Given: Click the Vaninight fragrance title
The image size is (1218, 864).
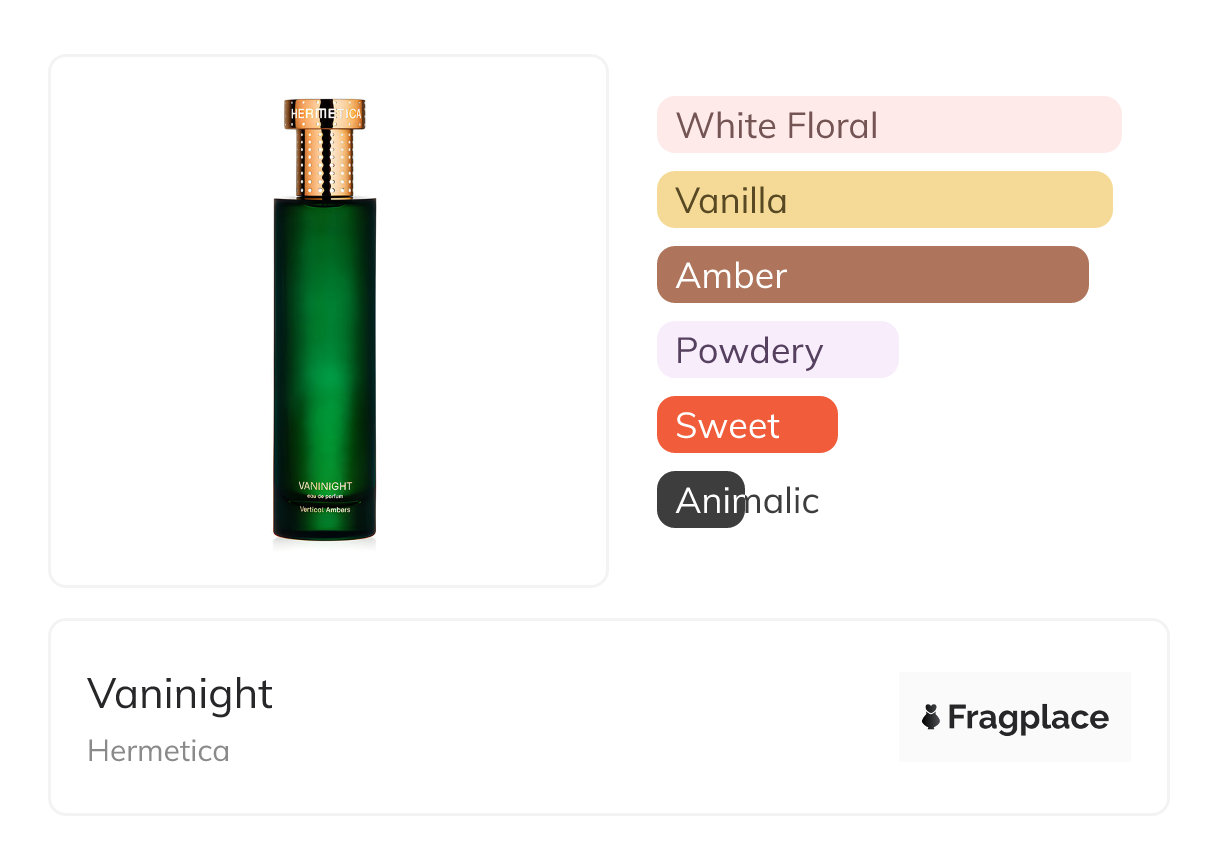Looking at the screenshot, I should pos(180,694).
